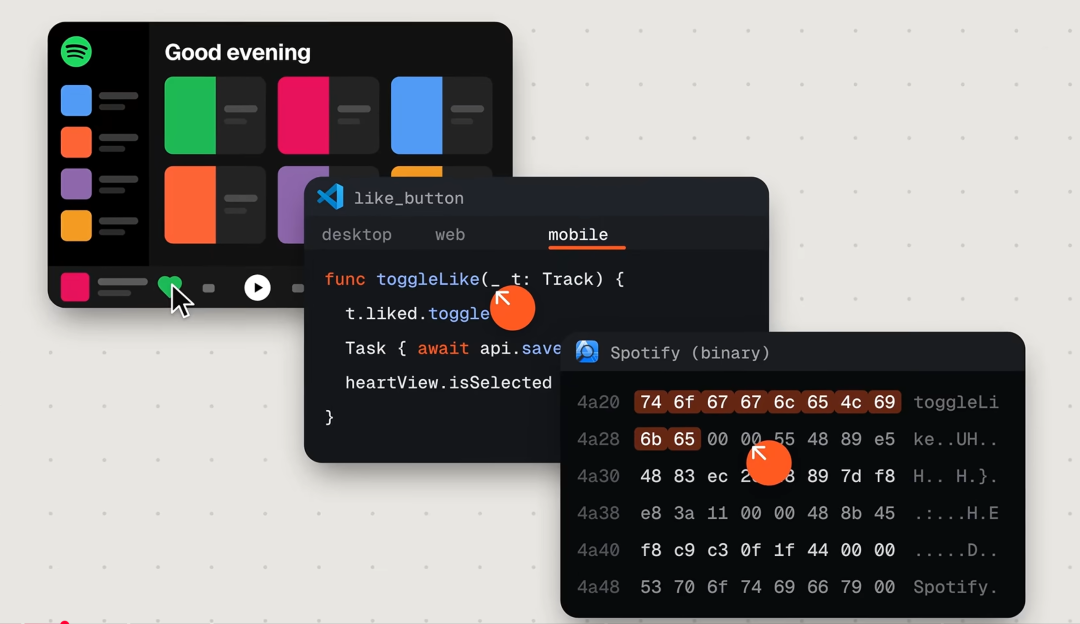Viewport: 1080px width, 624px height.
Task: Click the t.liked.toggle code line
Action: click(417, 313)
